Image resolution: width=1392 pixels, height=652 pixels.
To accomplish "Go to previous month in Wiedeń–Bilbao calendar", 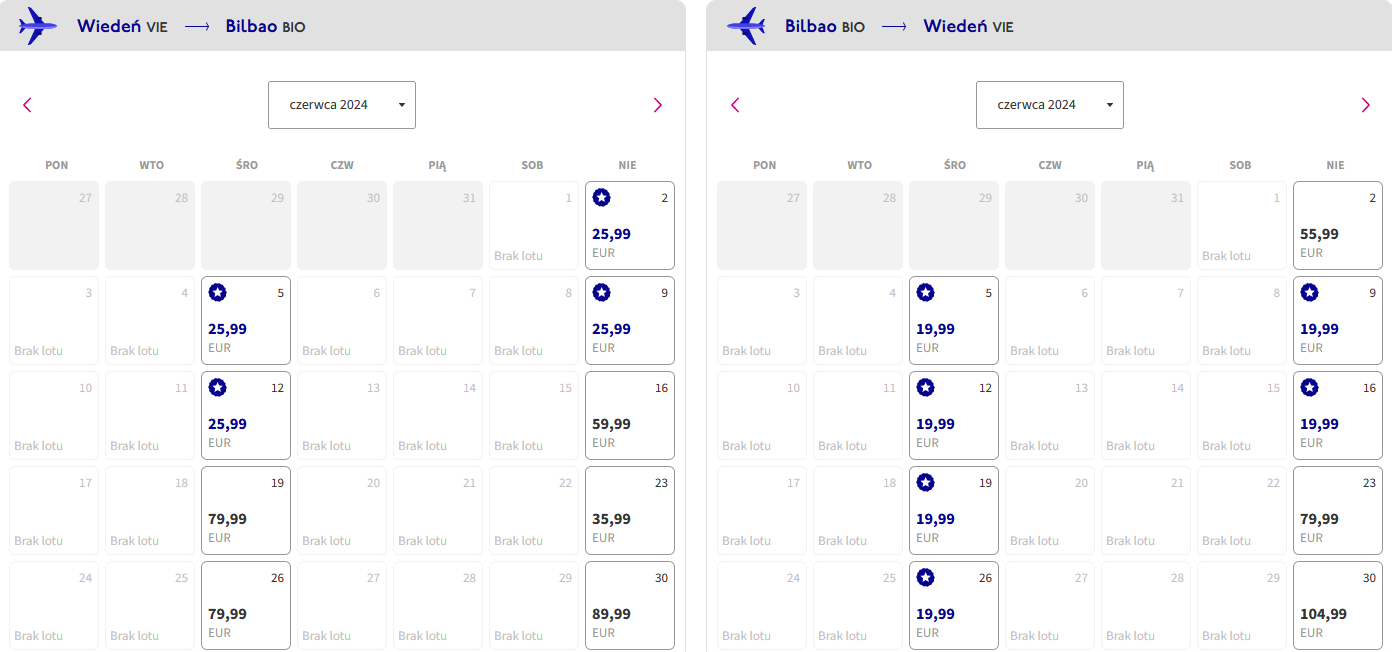I will click(x=27, y=105).
